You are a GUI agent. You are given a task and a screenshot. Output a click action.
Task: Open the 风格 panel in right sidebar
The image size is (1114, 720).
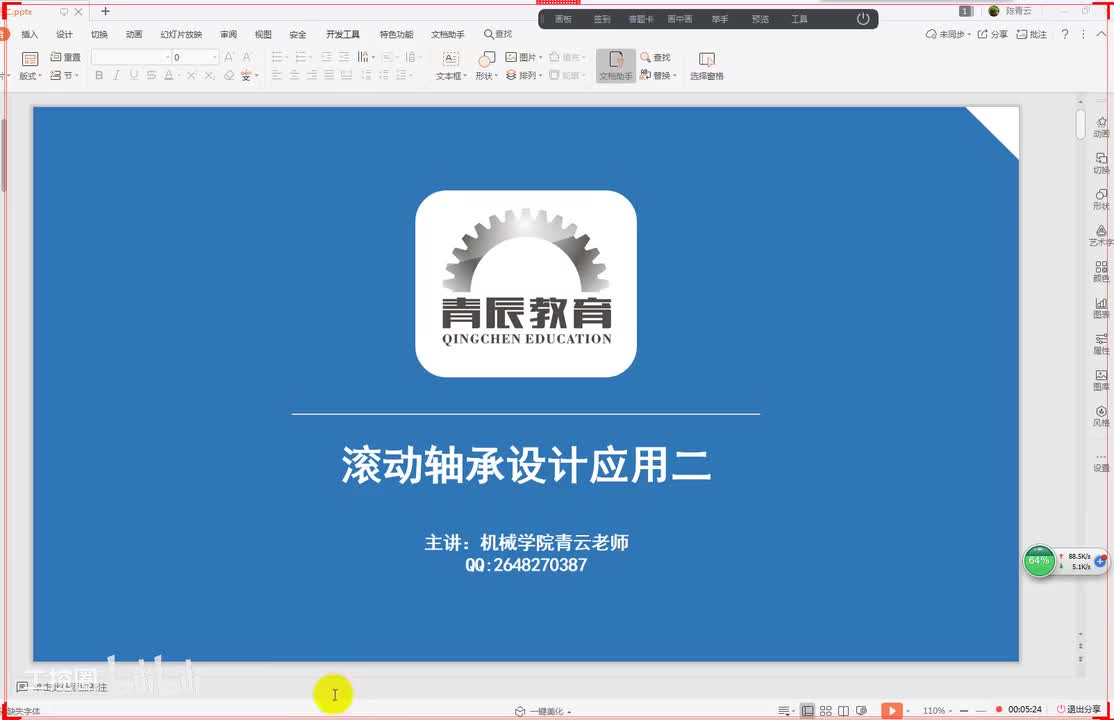1101,416
